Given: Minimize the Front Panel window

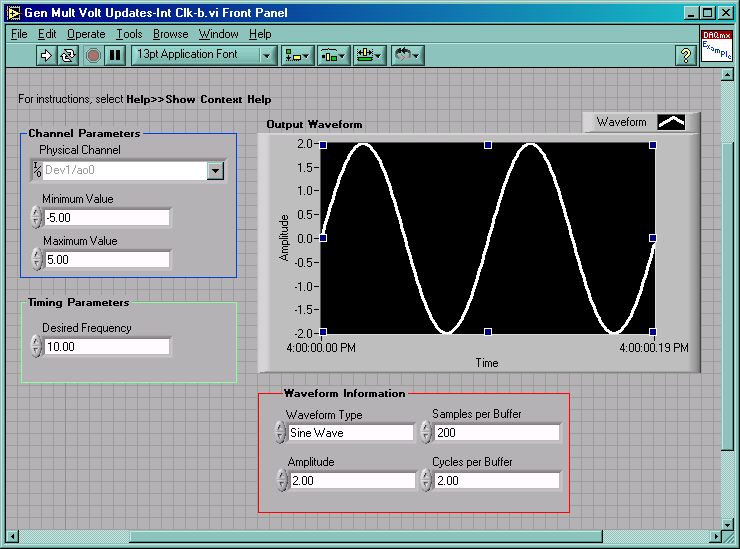Looking at the screenshot, I should [691, 13].
